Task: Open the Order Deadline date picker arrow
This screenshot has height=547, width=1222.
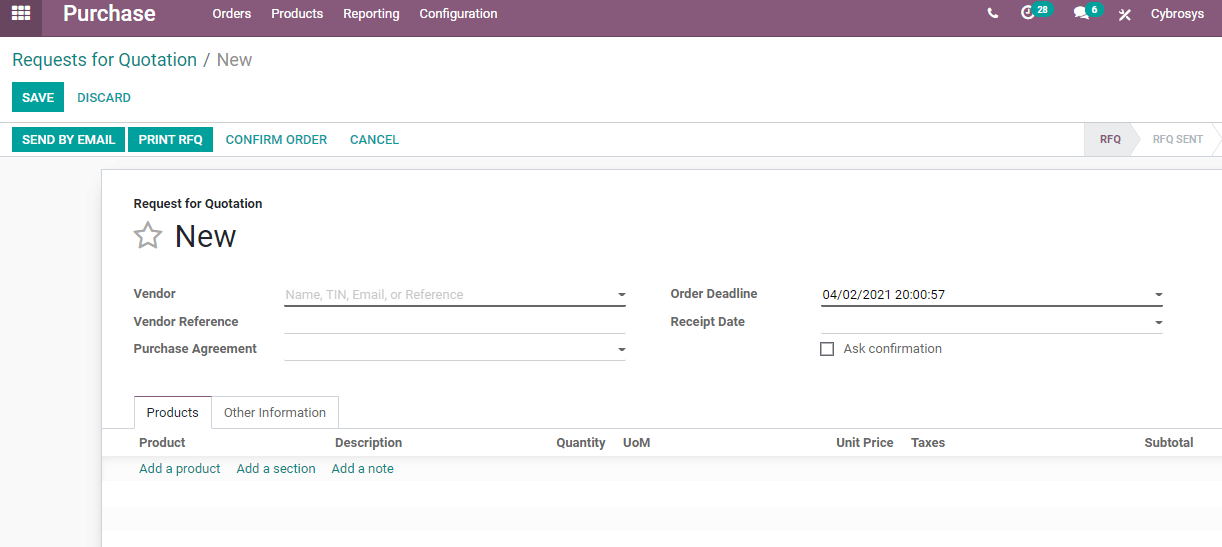Action: 1158,295
